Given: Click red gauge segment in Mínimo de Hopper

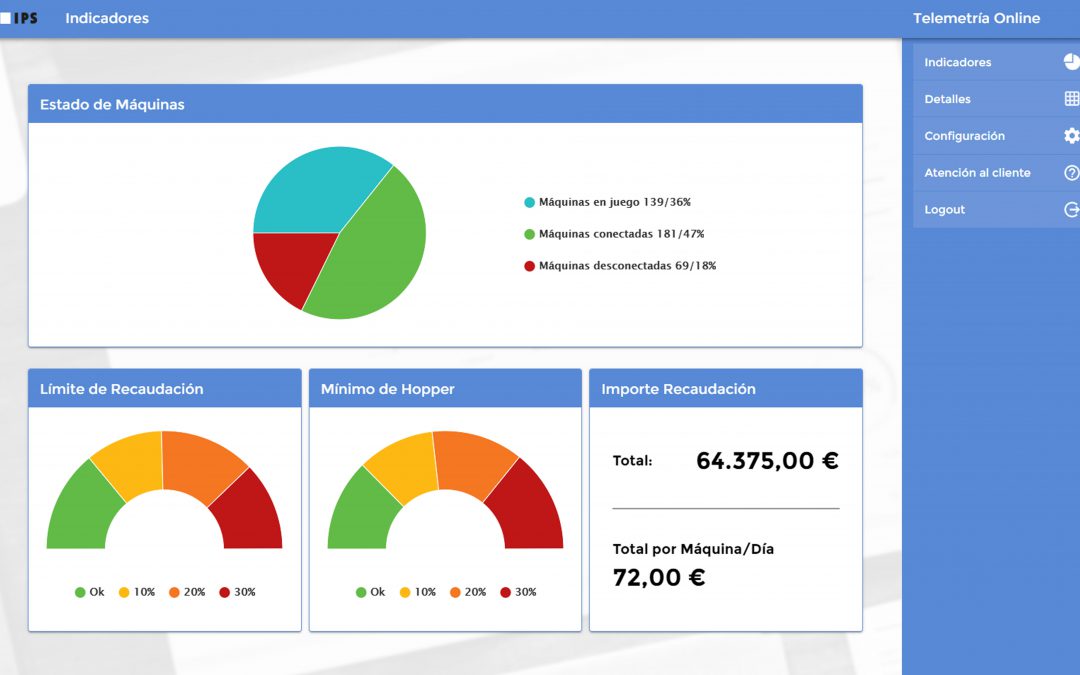Looking at the screenshot, I should click(527, 510).
